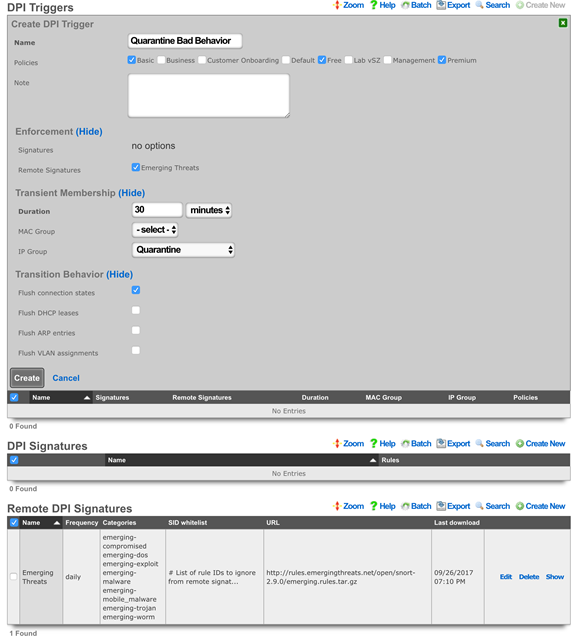585x641 pixels.
Task: Check the Customer Onboarding policy checkbox
Action: point(202,60)
